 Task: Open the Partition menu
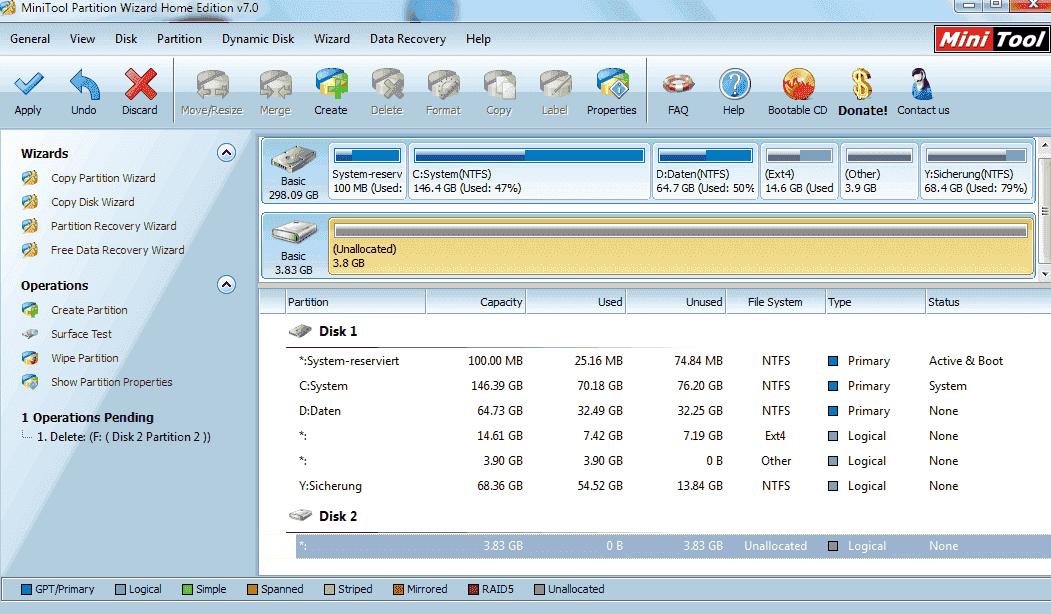(x=180, y=39)
